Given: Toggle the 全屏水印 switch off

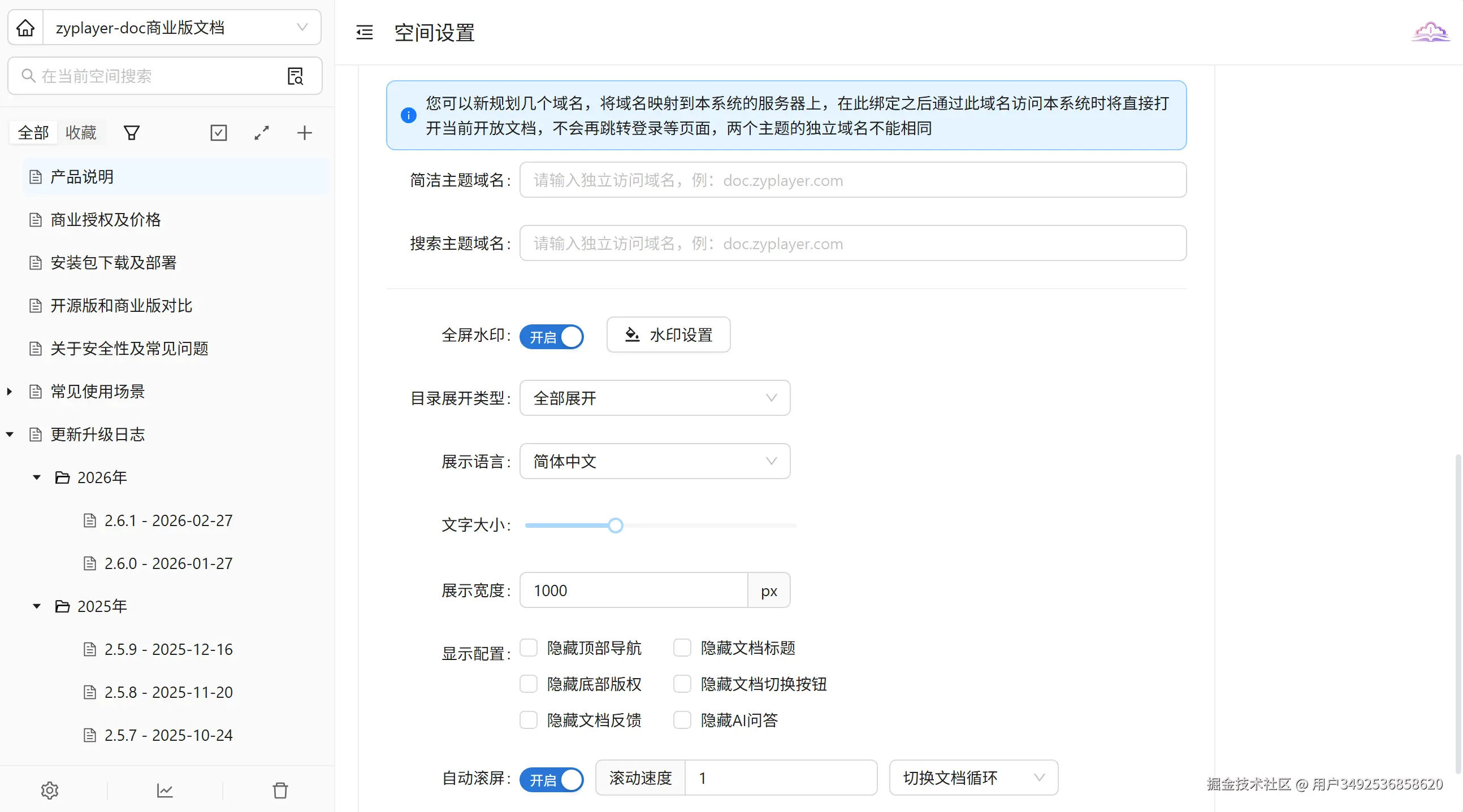Looking at the screenshot, I should 551,337.
